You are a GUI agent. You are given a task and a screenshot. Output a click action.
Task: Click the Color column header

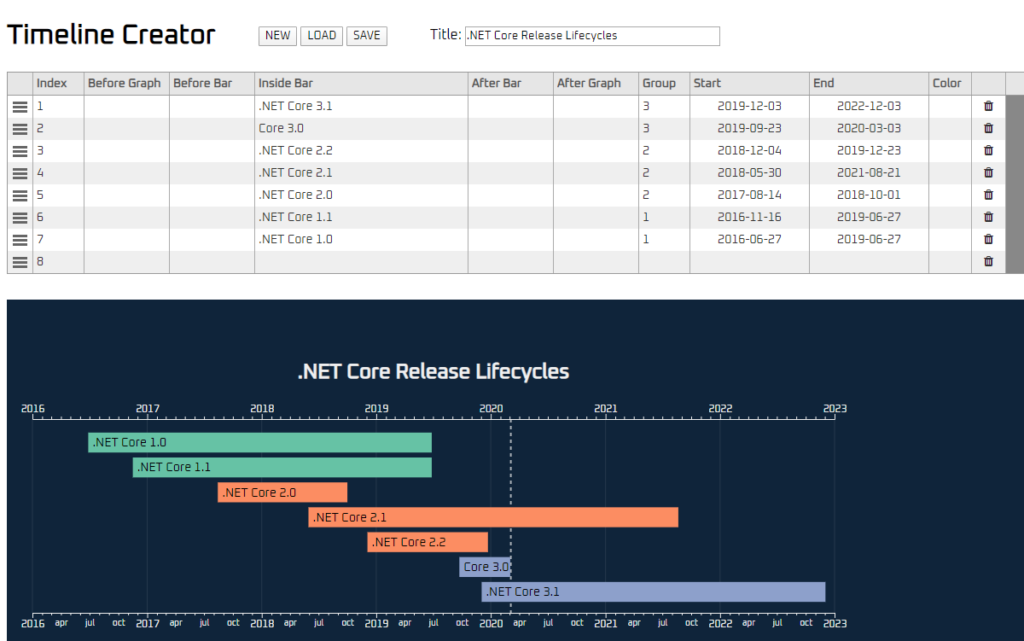(x=950, y=84)
